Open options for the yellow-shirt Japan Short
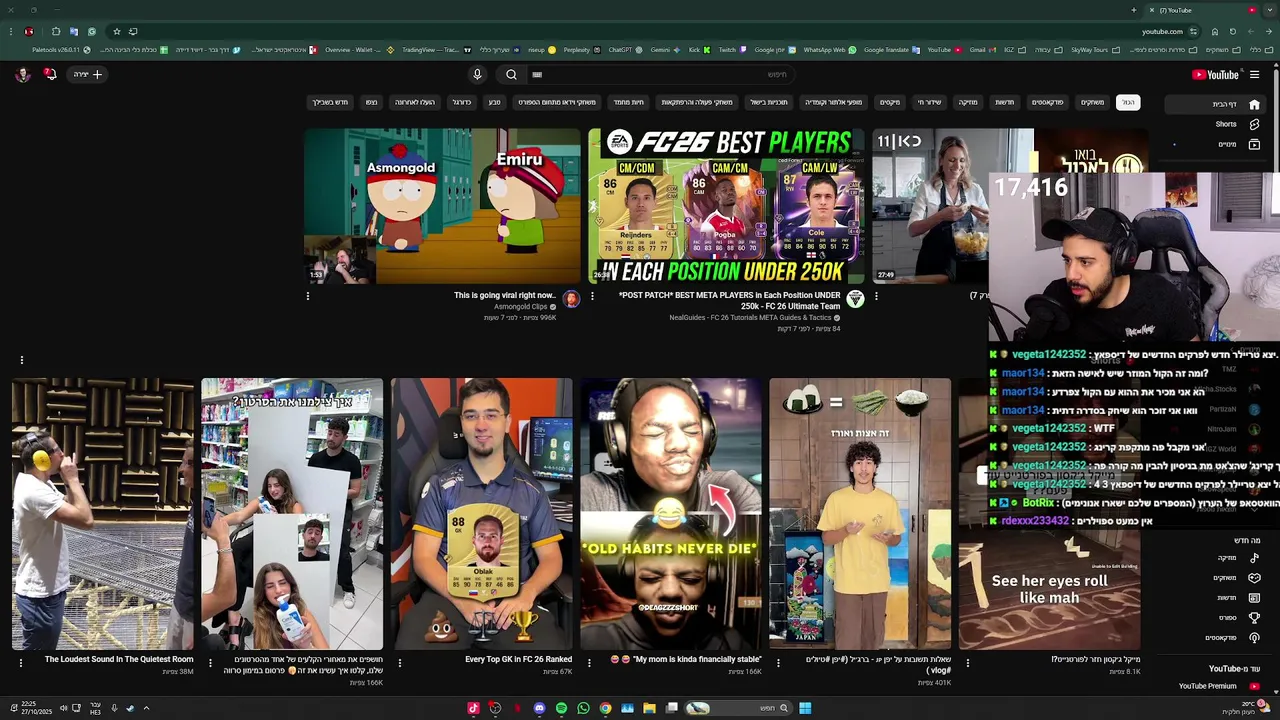Image resolution: width=1280 pixels, height=720 pixels. [x=778, y=662]
